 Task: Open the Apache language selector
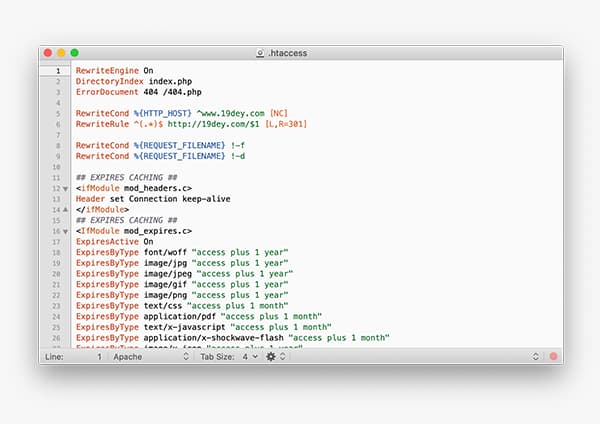pos(150,356)
